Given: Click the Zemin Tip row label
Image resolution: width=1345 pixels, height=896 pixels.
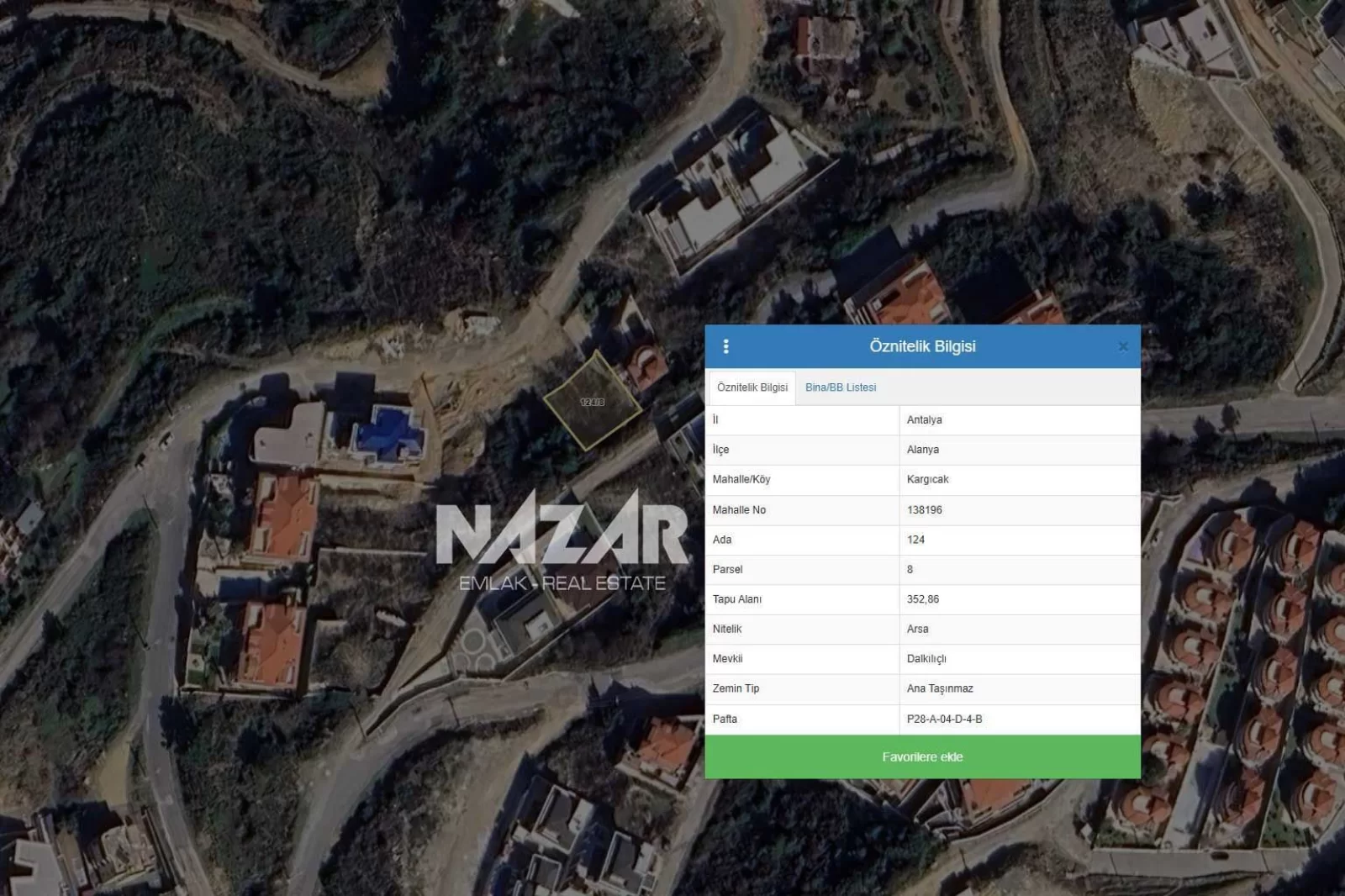Looking at the screenshot, I should pyautogui.click(x=736, y=688).
